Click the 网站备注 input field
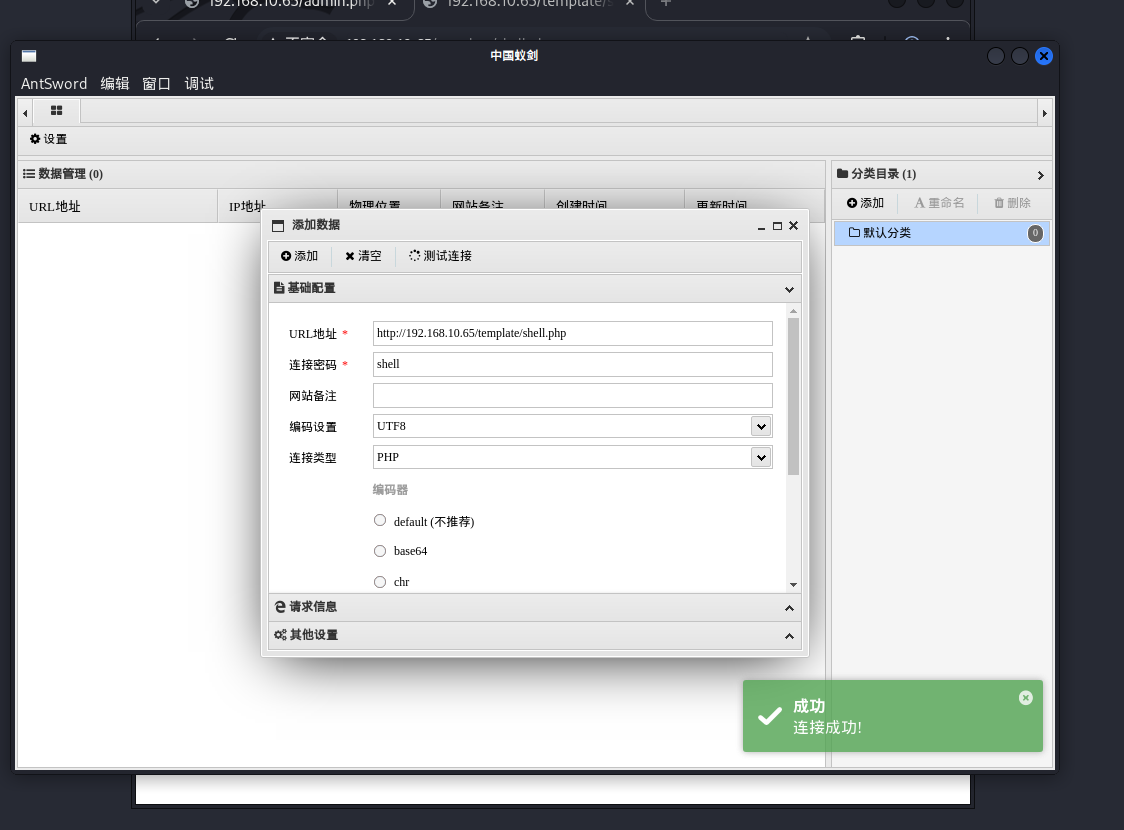Viewport: 1124px width, 830px height. (x=573, y=396)
